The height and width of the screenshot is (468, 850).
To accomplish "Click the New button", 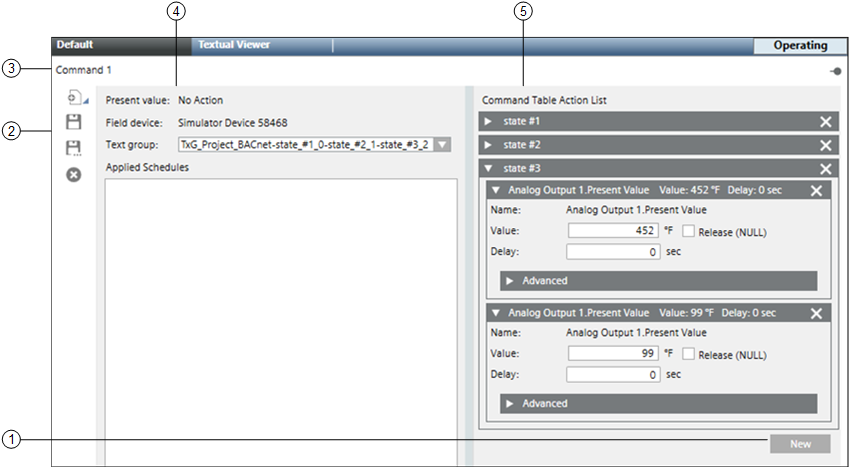I will click(x=799, y=444).
